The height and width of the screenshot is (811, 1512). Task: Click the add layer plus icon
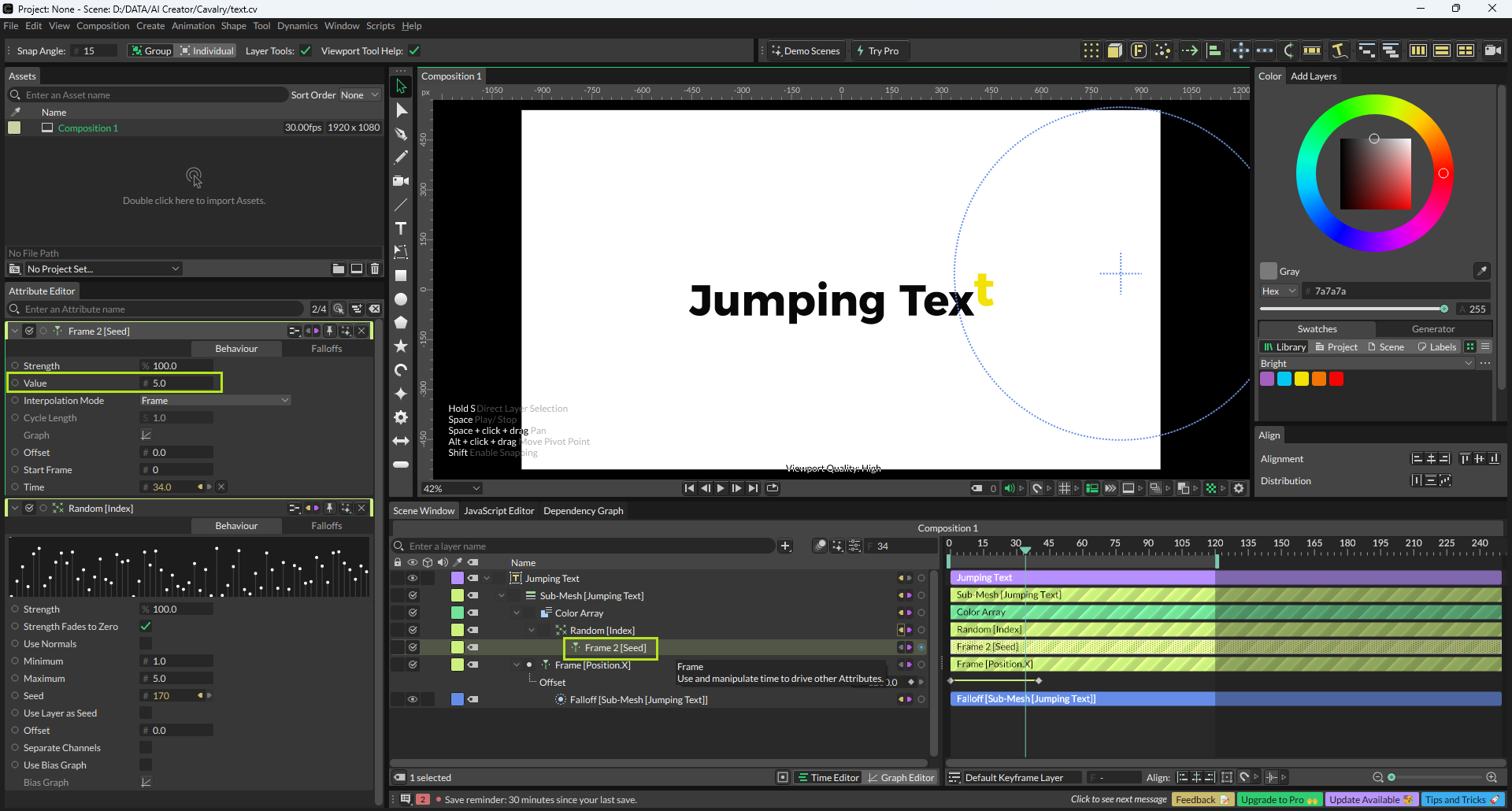click(785, 546)
